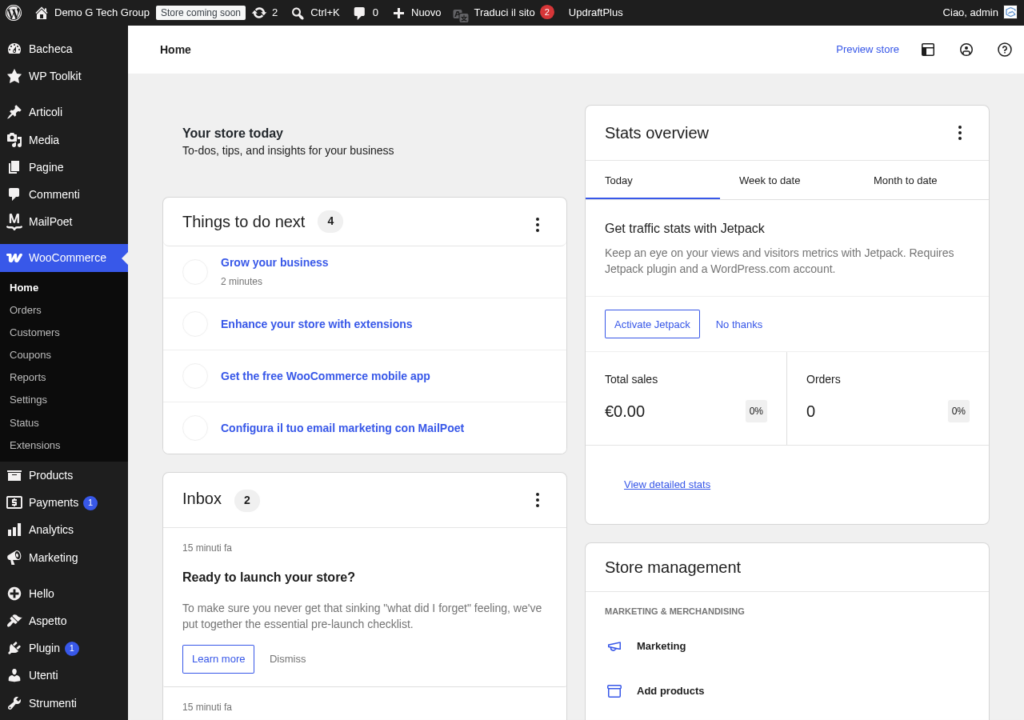Open the Aspetto paintbrush icon
The height and width of the screenshot is (720, 1024).
[x=14, y=621]
